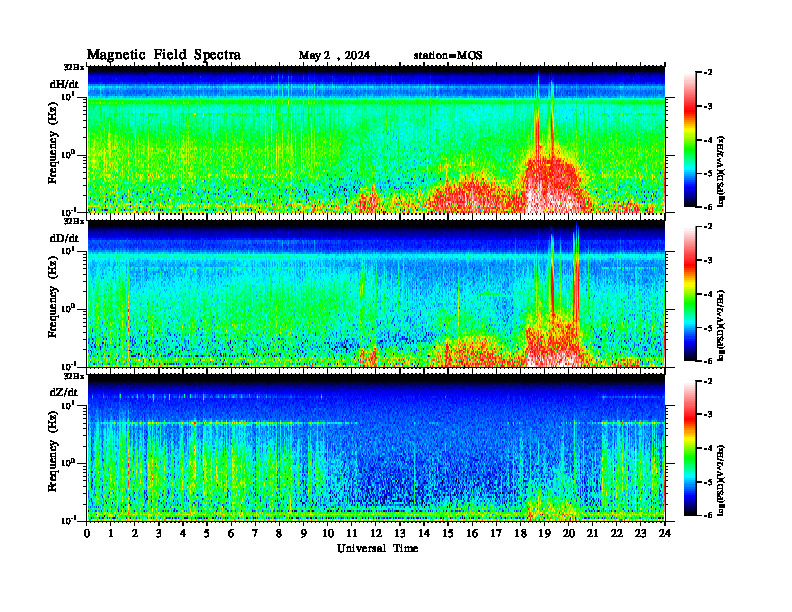Click hour 8 on the time axis

coord(279,534)
